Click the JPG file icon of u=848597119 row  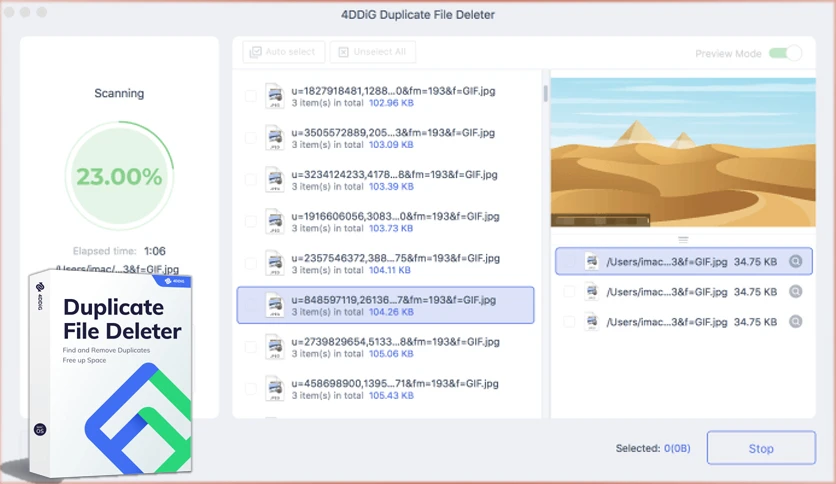pyautogui.click(x=275, y=305)
